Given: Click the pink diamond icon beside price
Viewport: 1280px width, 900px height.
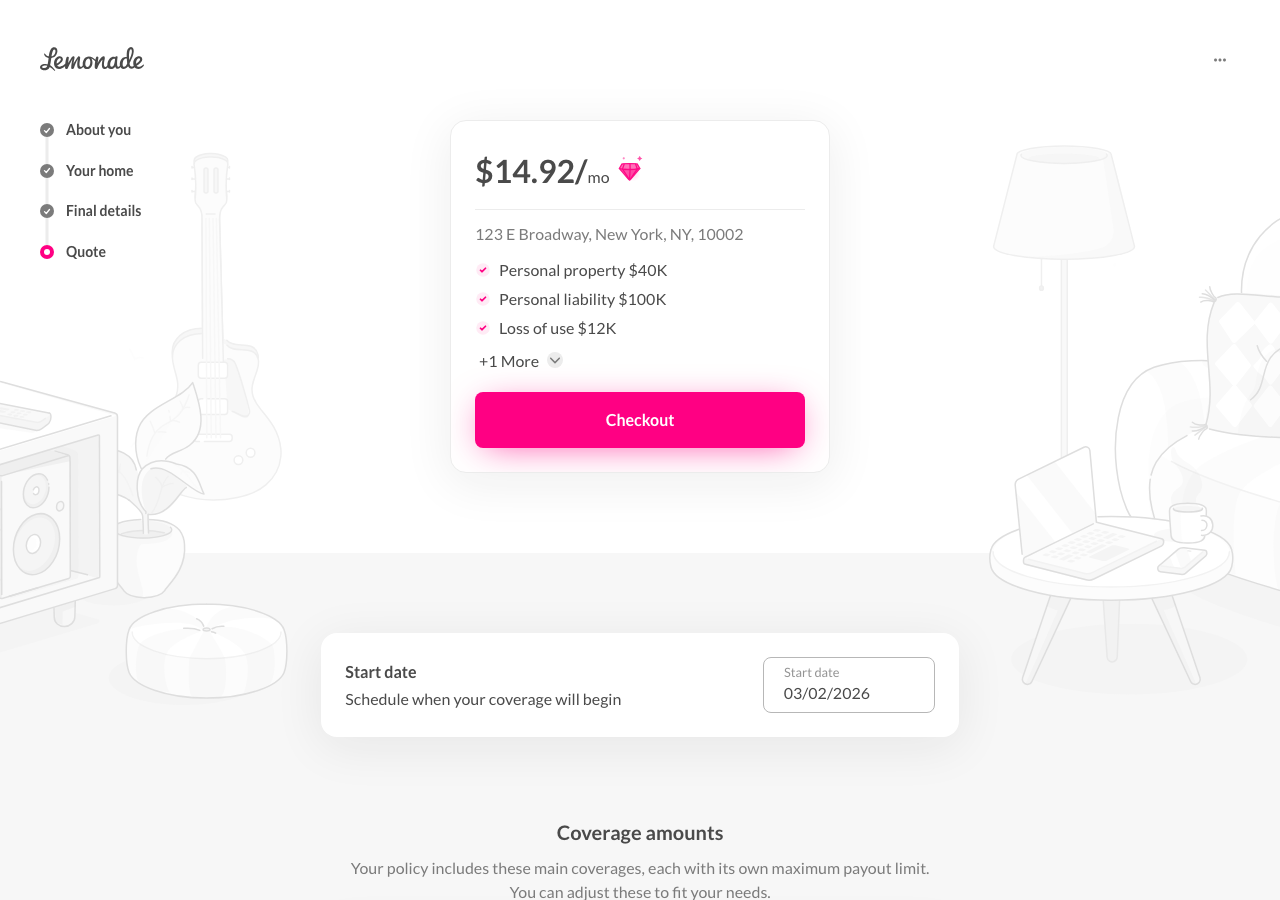Looking at the screenshot, I should 629,169.
